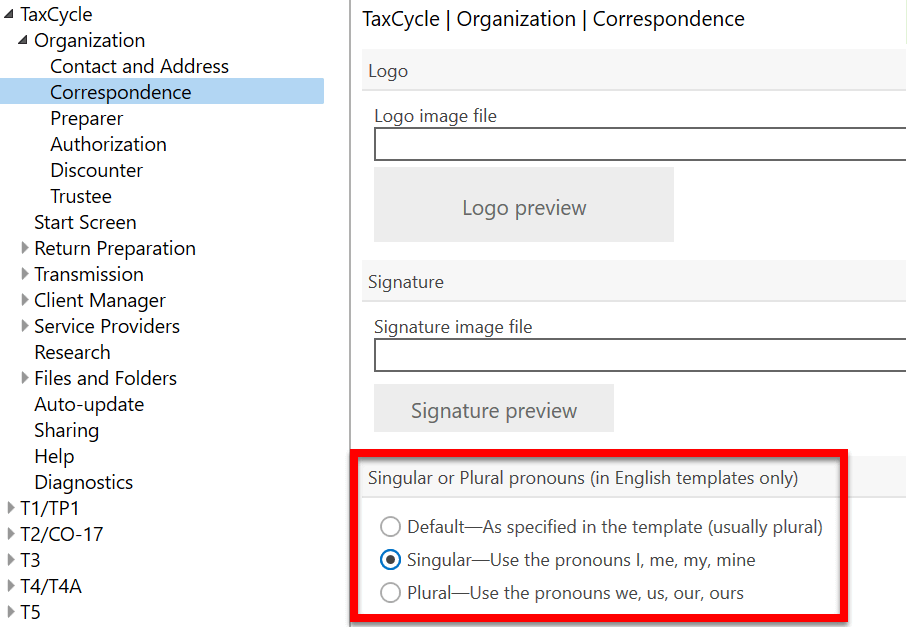Select the Plural pronouns radio button

[x=390, y=593]
